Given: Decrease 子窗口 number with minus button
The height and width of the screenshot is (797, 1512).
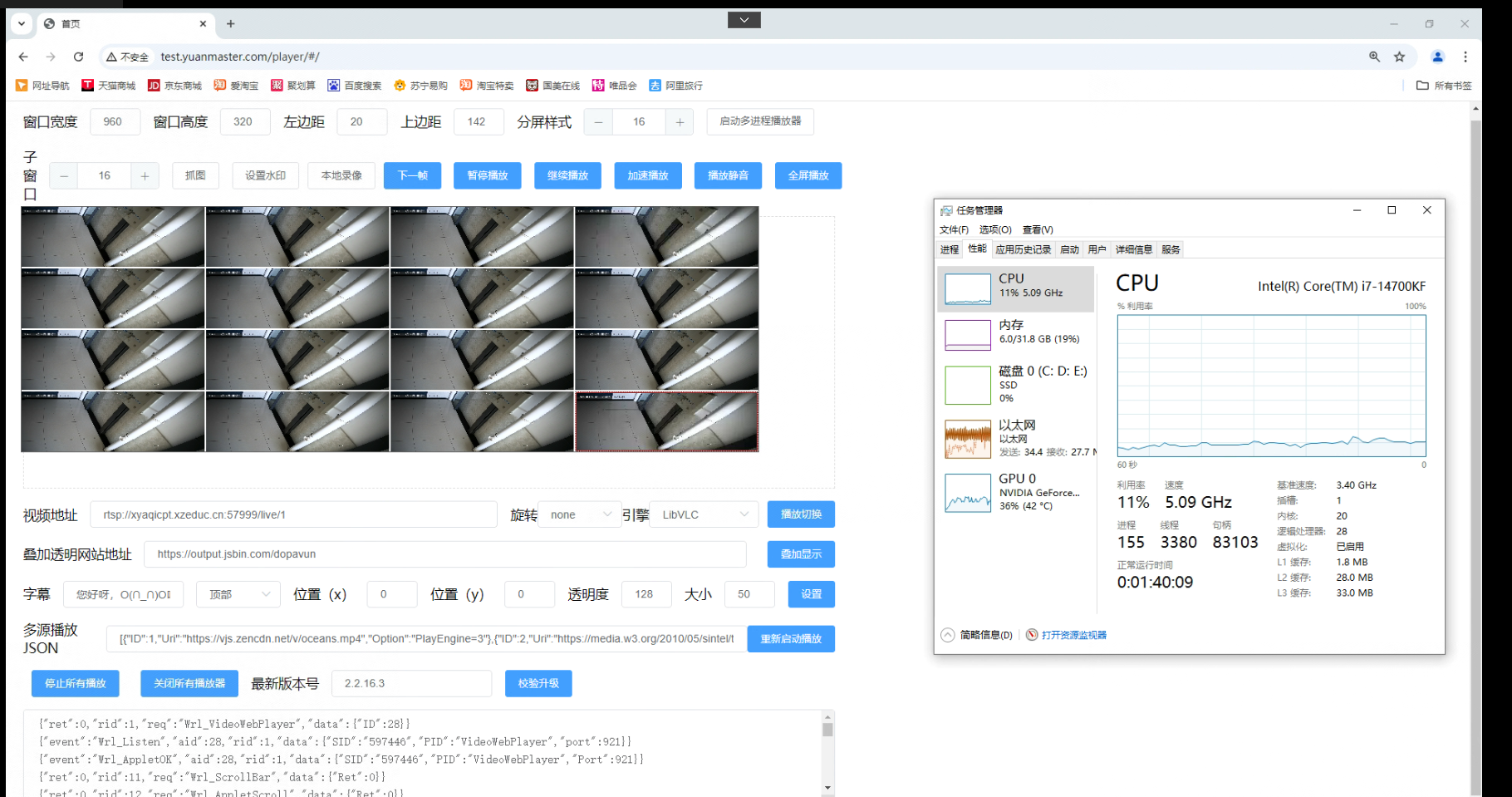Looking at the screenshot, I should (63, 175).
